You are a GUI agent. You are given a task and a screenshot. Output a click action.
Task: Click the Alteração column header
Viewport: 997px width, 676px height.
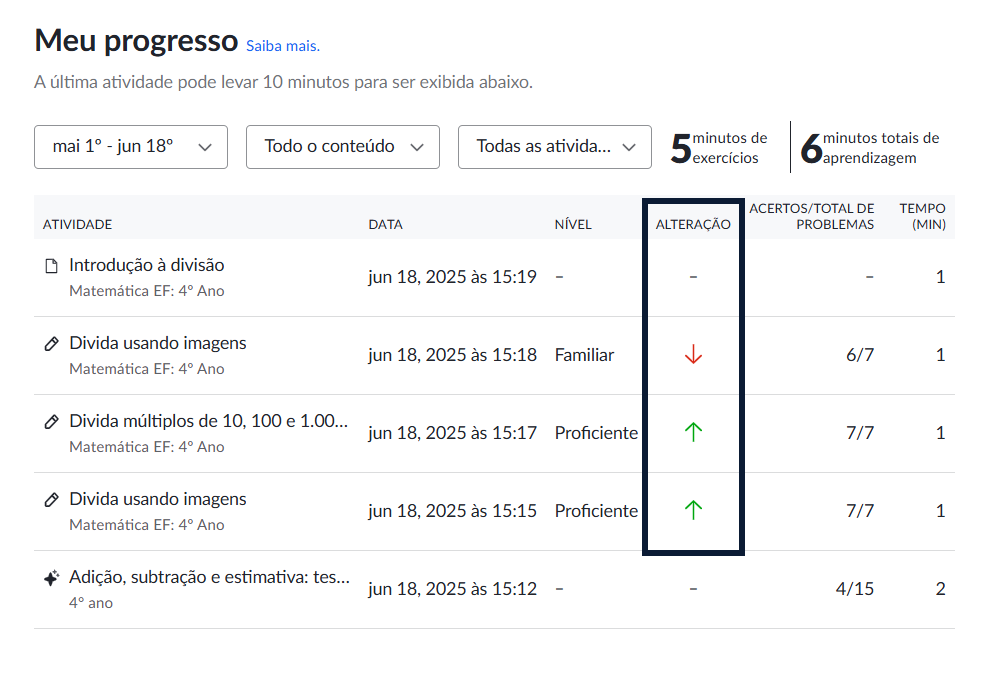pos(693,224)
